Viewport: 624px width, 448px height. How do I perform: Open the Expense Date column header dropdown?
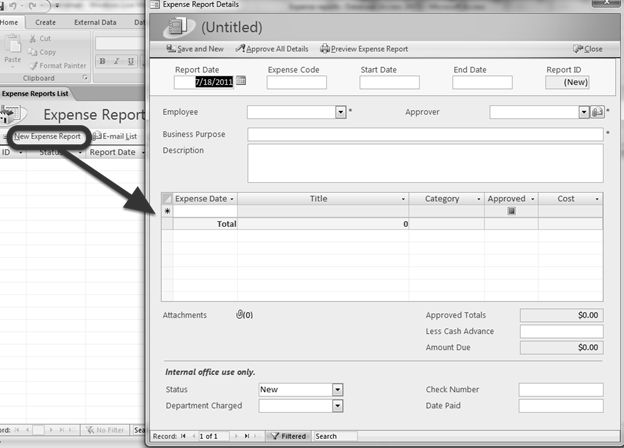[x=232, y=199]
